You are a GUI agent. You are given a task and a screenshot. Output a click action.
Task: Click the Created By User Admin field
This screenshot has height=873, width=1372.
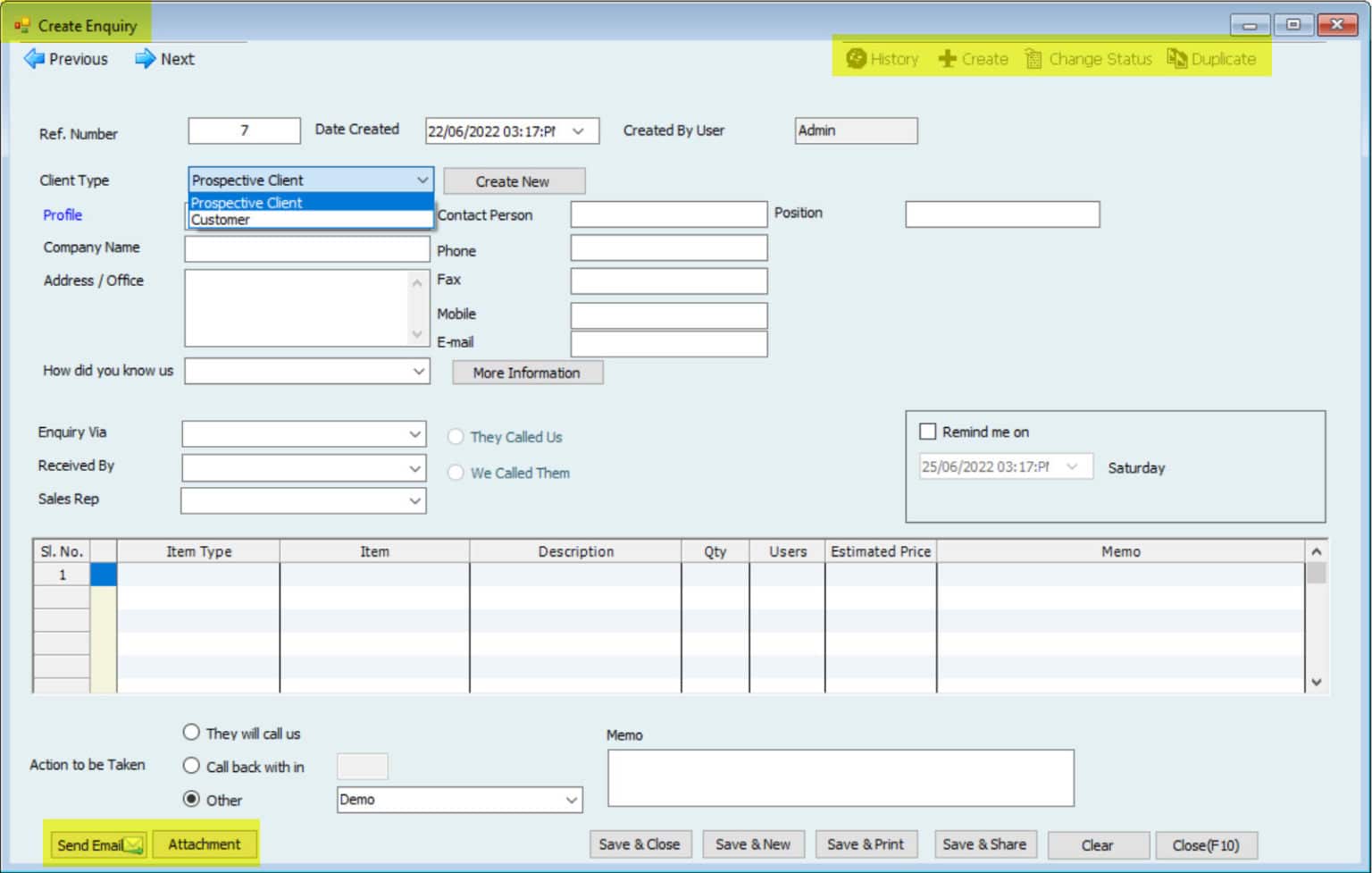[x=856, y=130]
